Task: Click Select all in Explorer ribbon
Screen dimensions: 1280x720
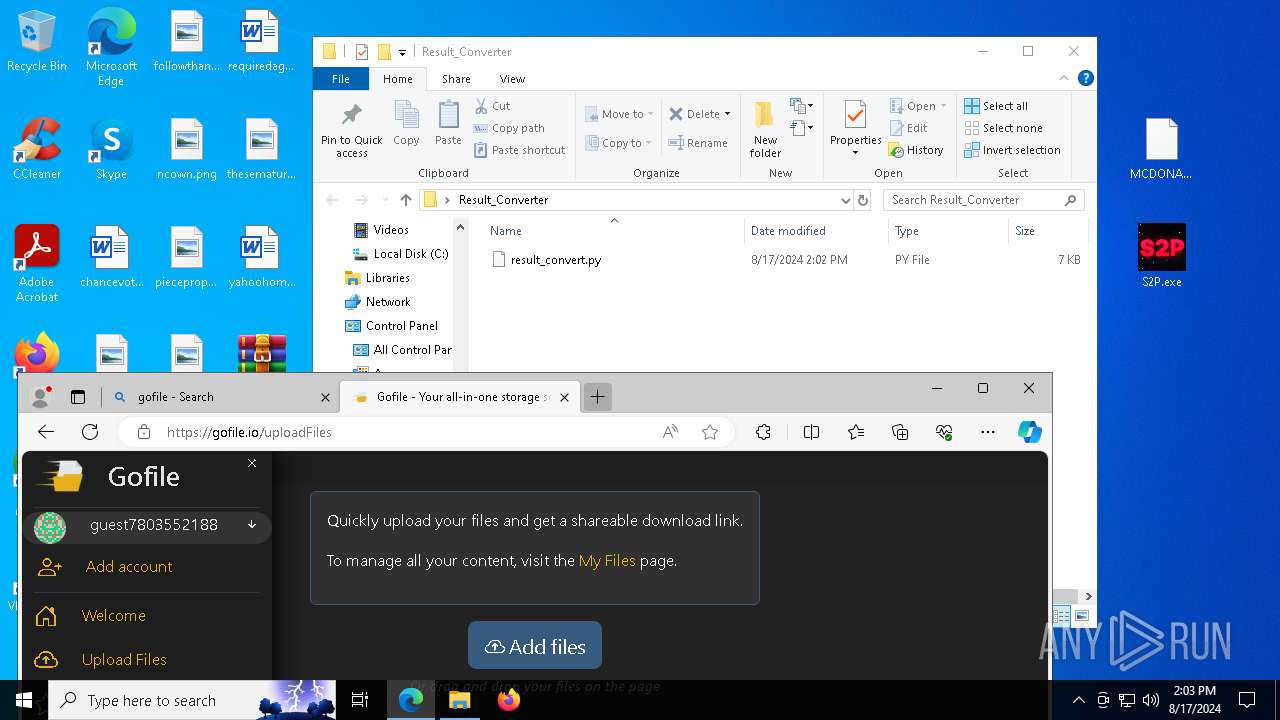Action: (996, 106)
